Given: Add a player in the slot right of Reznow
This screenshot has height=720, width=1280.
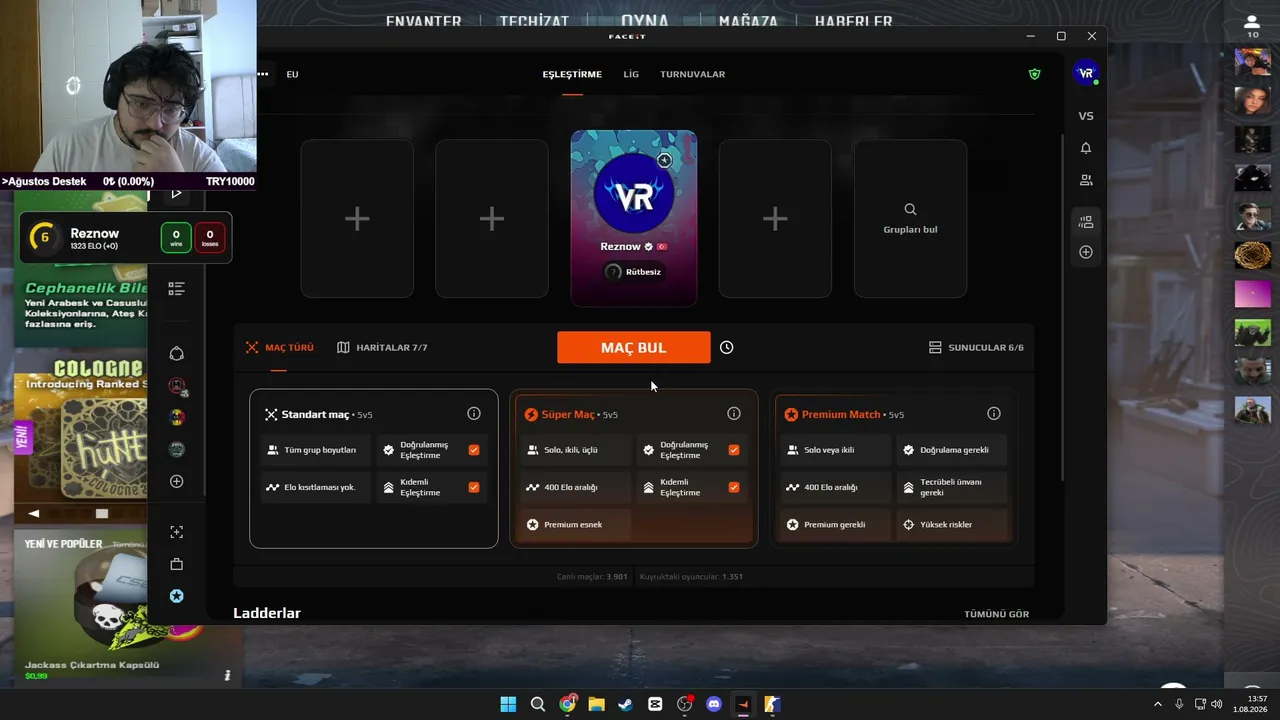Looking at the screenshot, I should pos(775,218).
